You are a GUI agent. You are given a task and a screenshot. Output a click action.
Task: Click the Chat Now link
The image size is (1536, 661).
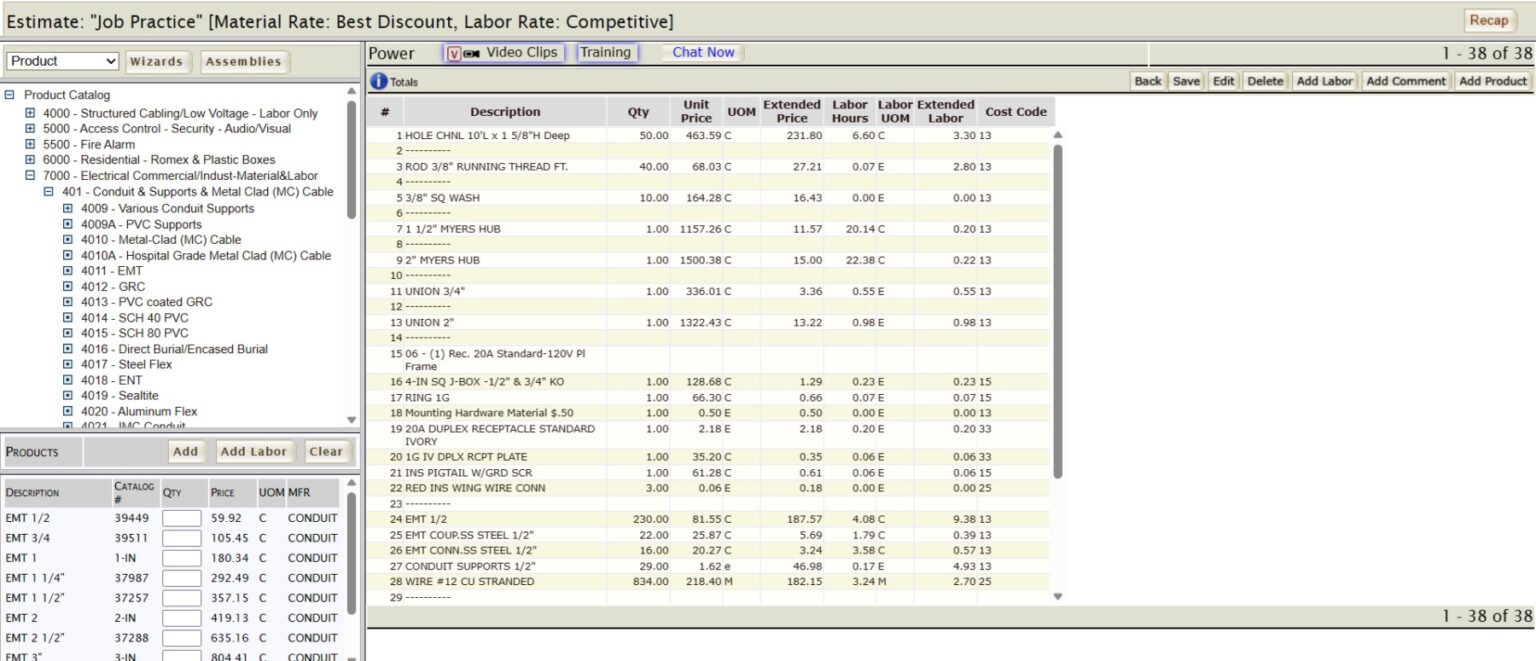[701, 52]
